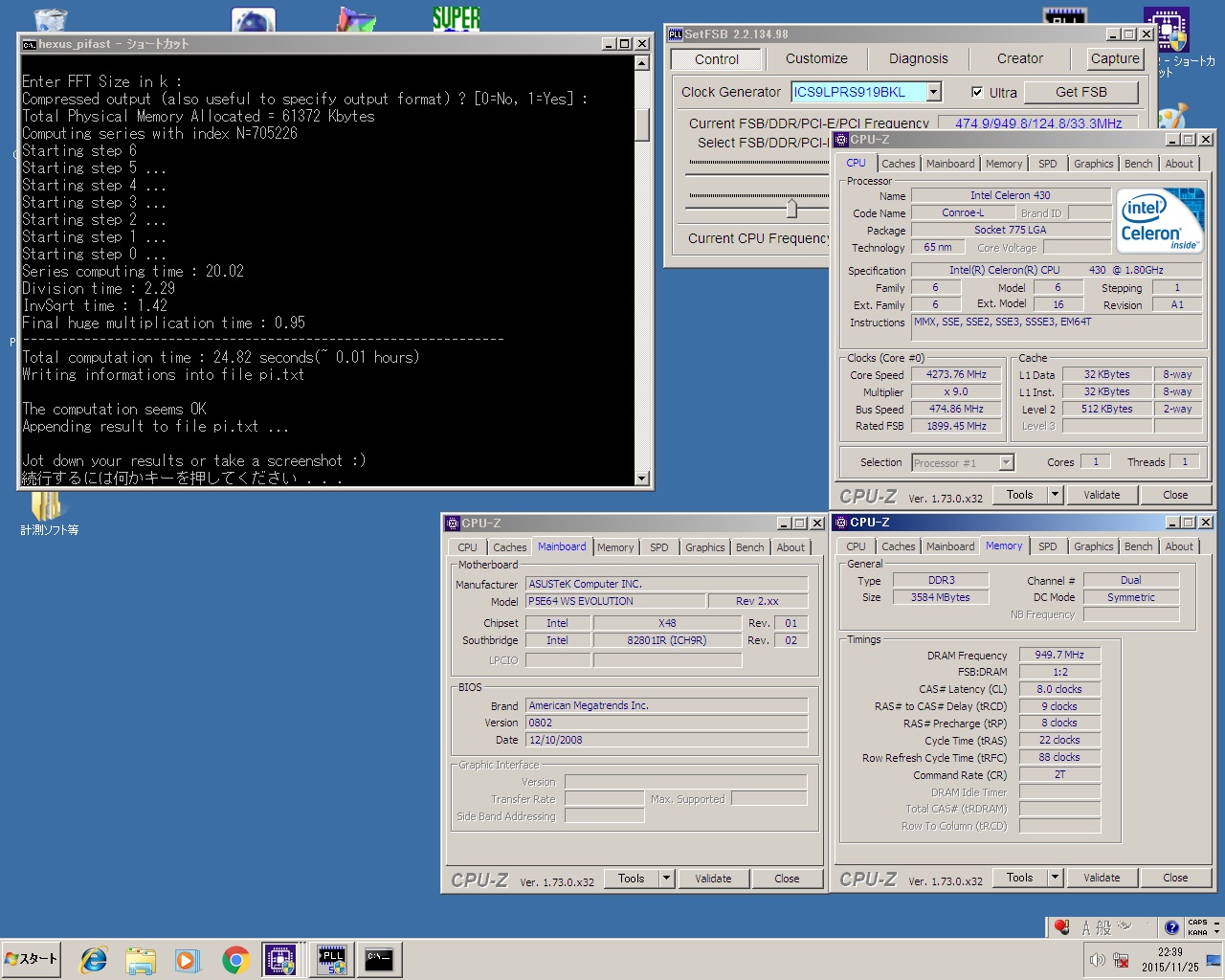1225x980 pixels.
Task: Switch to command prompt taskbar button
Action: tap(379, 960)
